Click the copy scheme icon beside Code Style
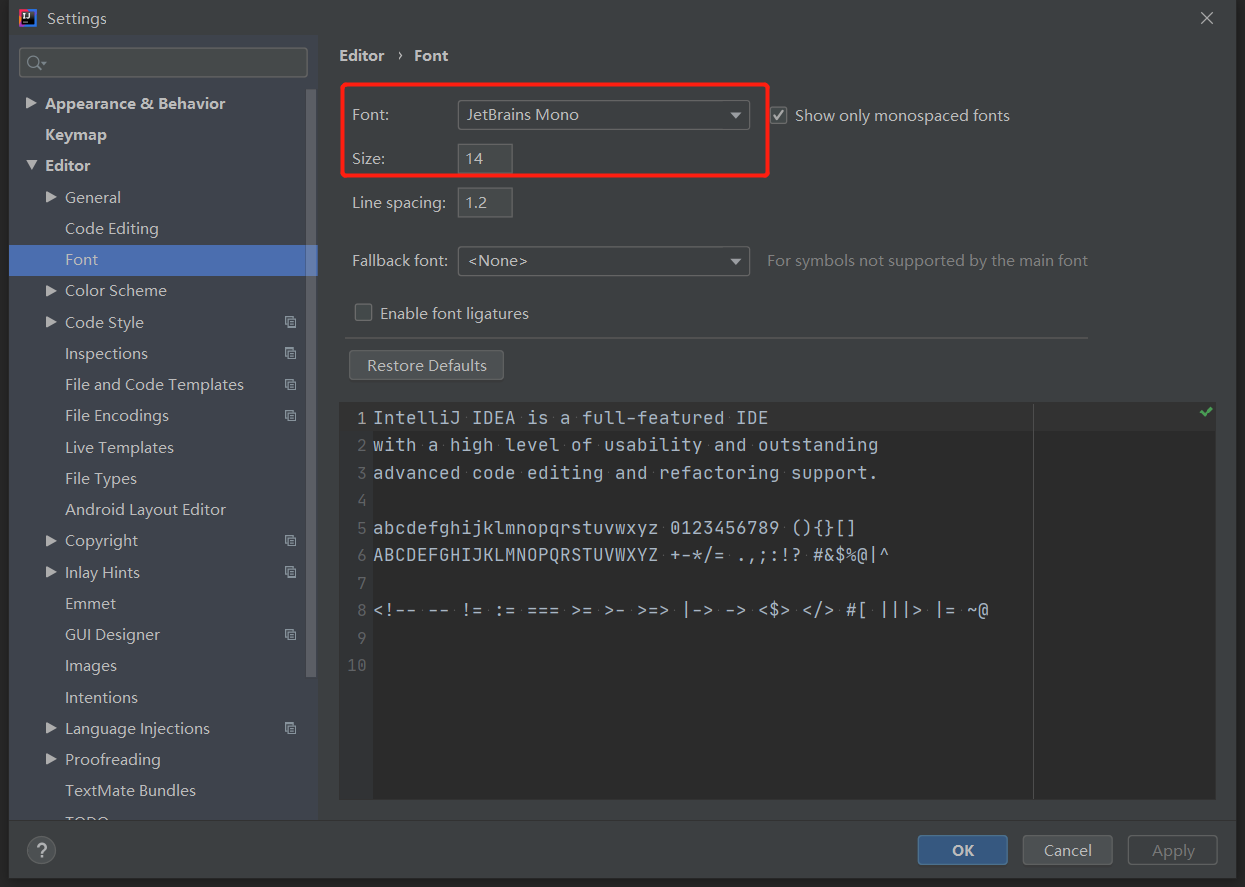The height and width of the screenshot is (887, 1245). pyautogui.click(x=290, y=322)
